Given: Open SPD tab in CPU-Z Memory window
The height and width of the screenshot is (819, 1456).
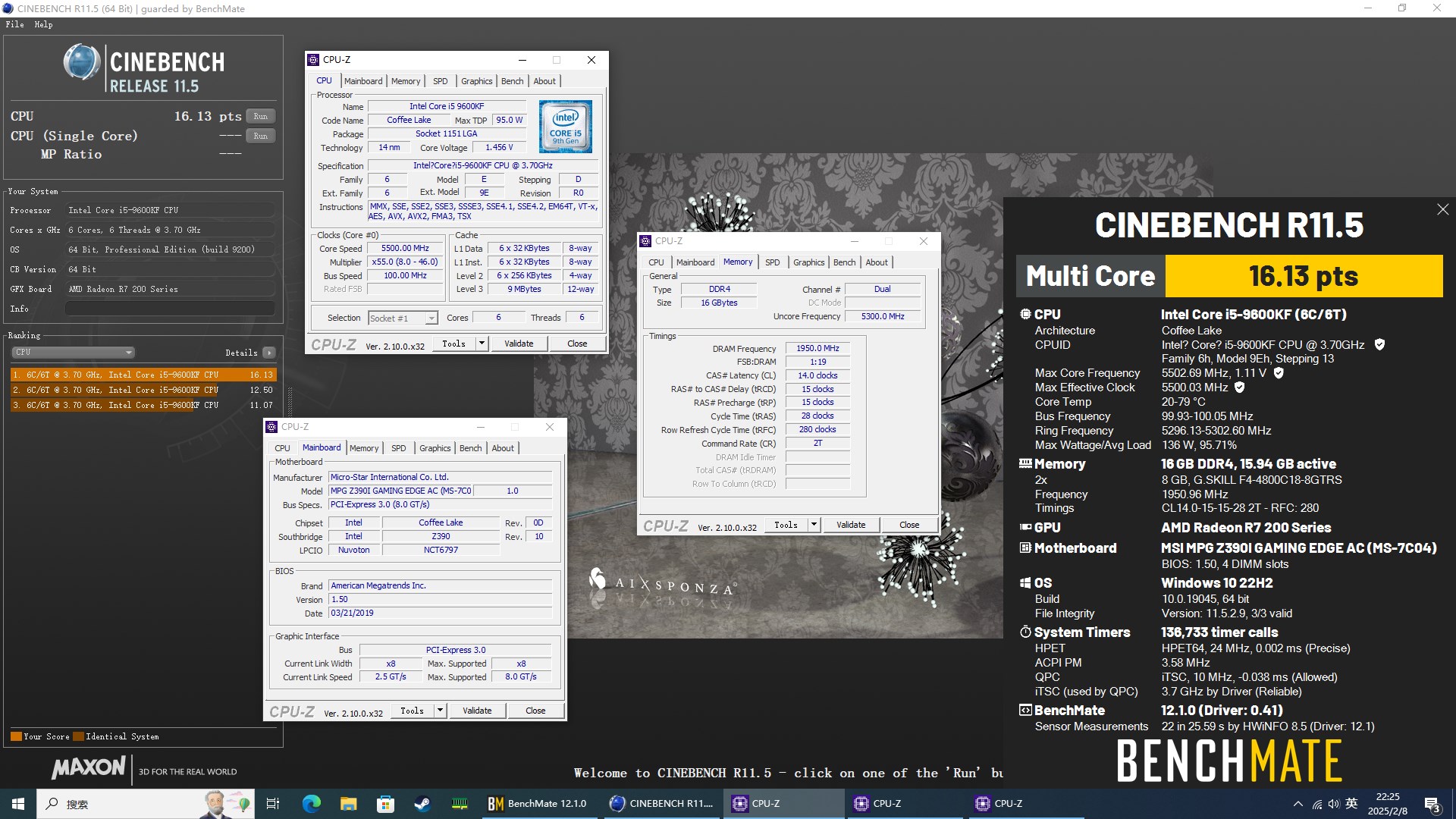Looking at the screenshot, I should [773, 262].
